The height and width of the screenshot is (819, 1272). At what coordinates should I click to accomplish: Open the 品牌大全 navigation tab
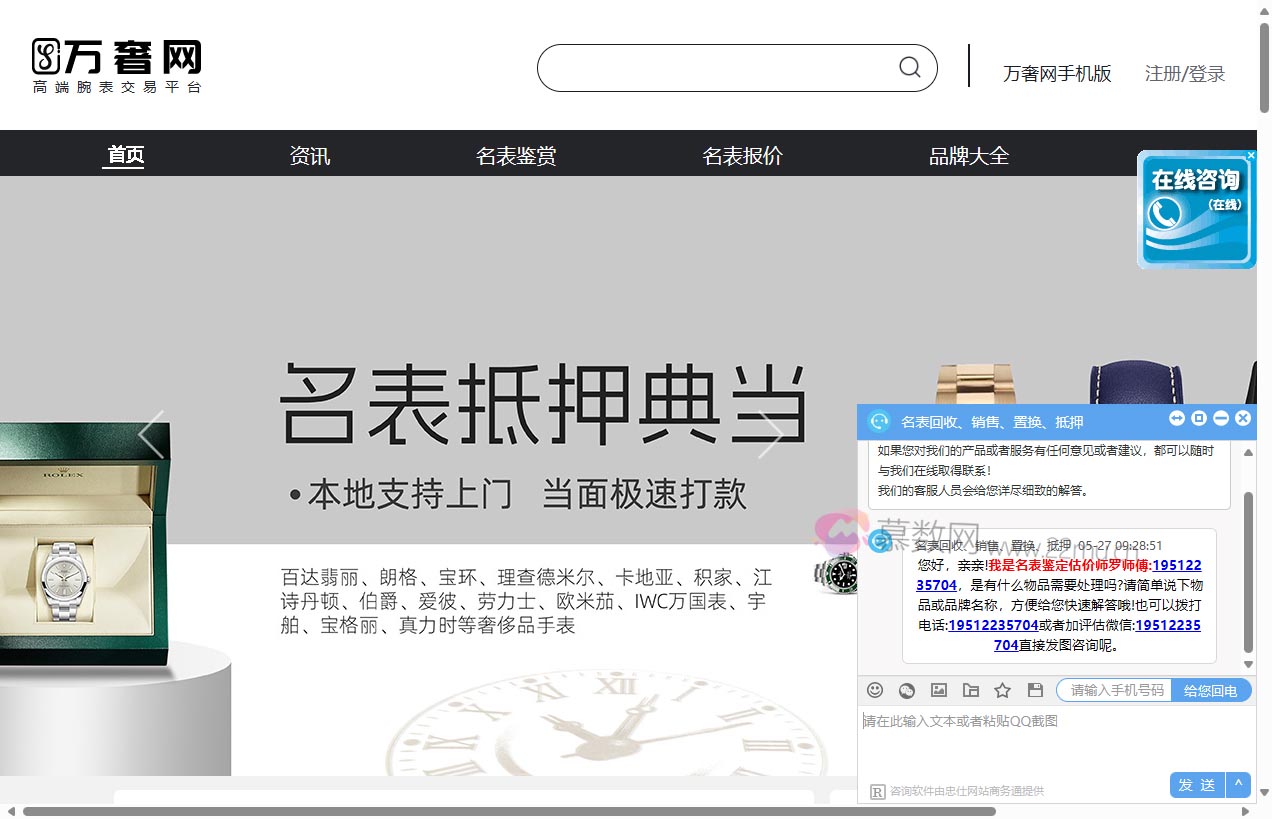click(968, 155)
